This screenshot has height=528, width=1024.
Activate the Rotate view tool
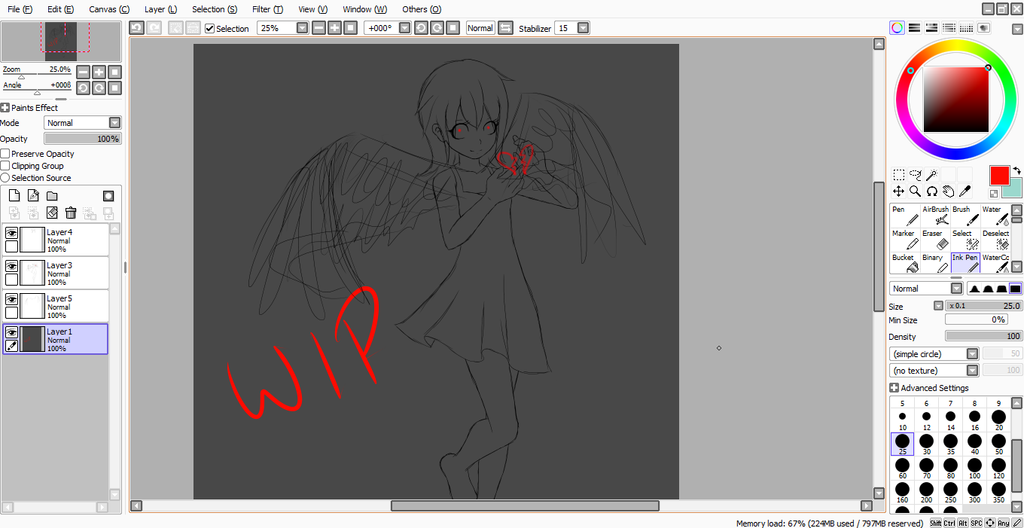point(932,191)
